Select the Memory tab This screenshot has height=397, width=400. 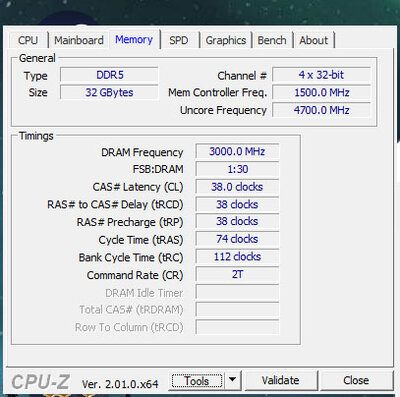click(134, 40)
